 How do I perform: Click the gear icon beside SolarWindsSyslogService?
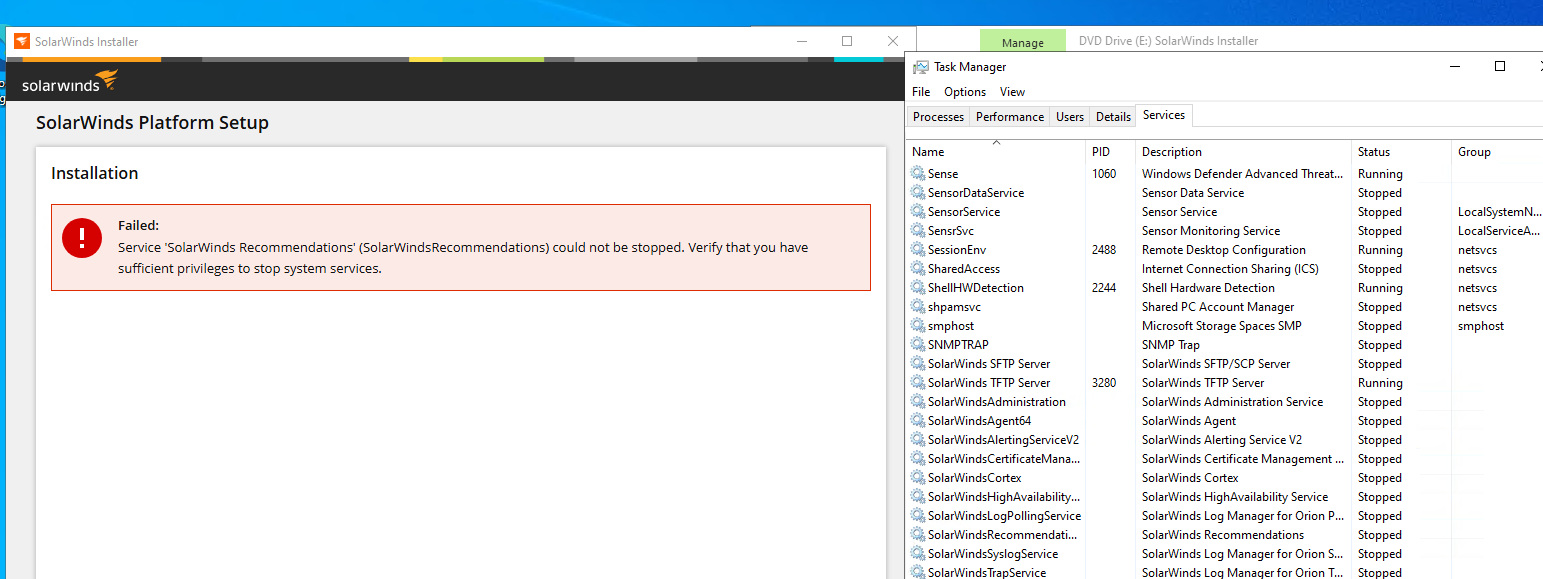point(918,554)
